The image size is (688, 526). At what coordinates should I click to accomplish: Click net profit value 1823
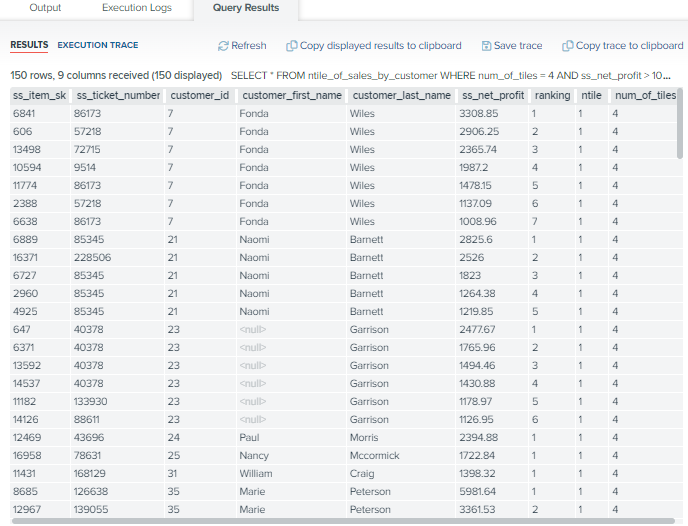coord(470,276)
